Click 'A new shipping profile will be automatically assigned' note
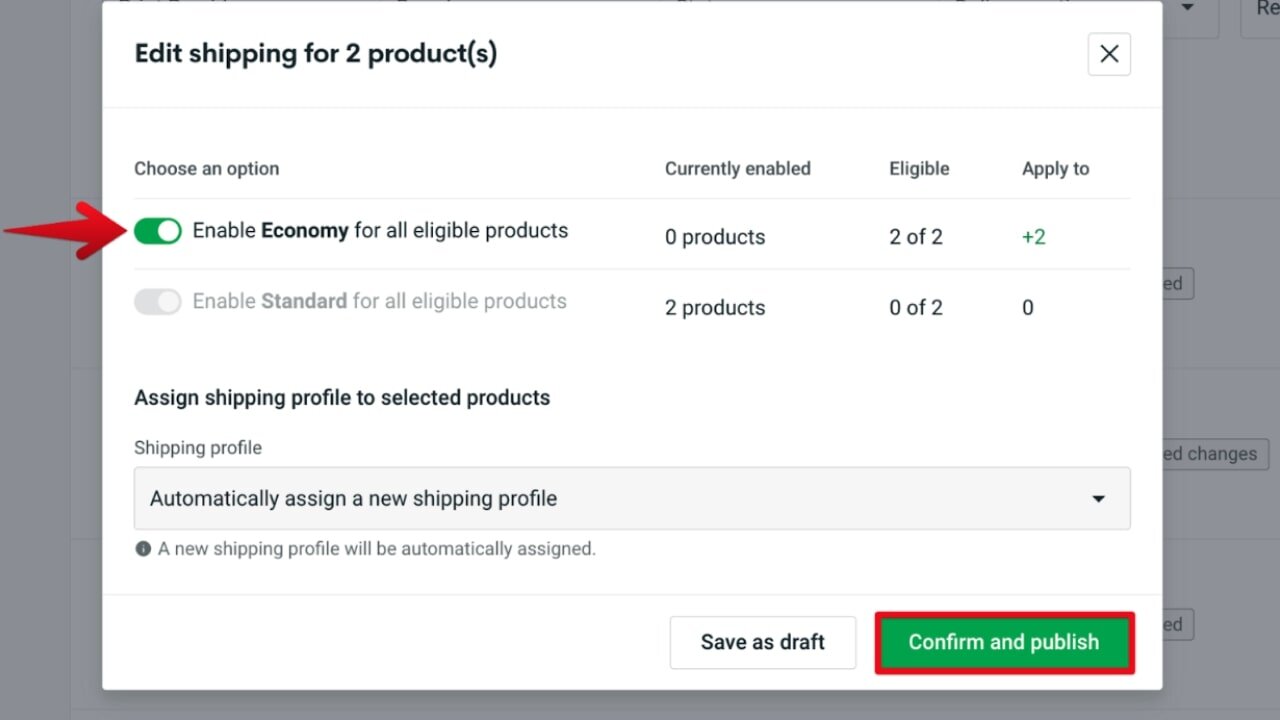The image size is (1280, 720). (x=377, y=549)
